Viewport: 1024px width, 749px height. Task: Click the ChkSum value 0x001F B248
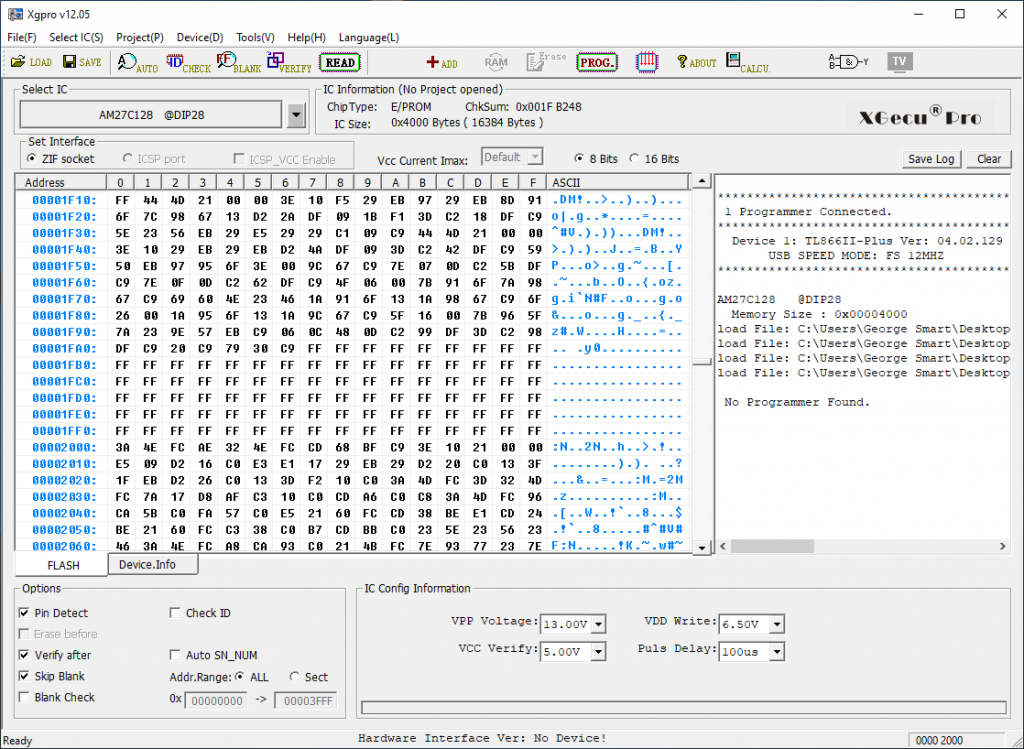click(x=549, y=107)
